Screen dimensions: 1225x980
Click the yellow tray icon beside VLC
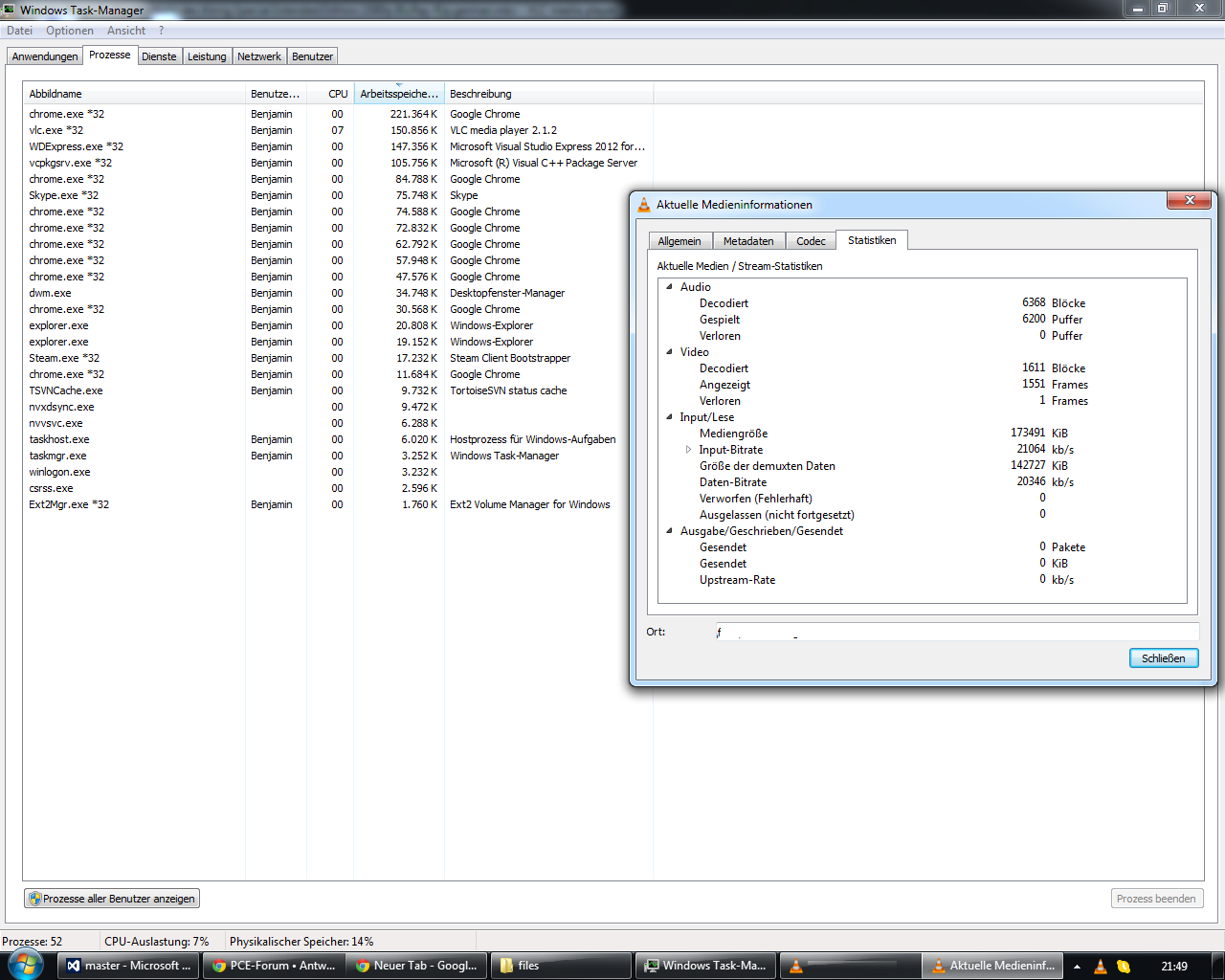click(1124, 967)
